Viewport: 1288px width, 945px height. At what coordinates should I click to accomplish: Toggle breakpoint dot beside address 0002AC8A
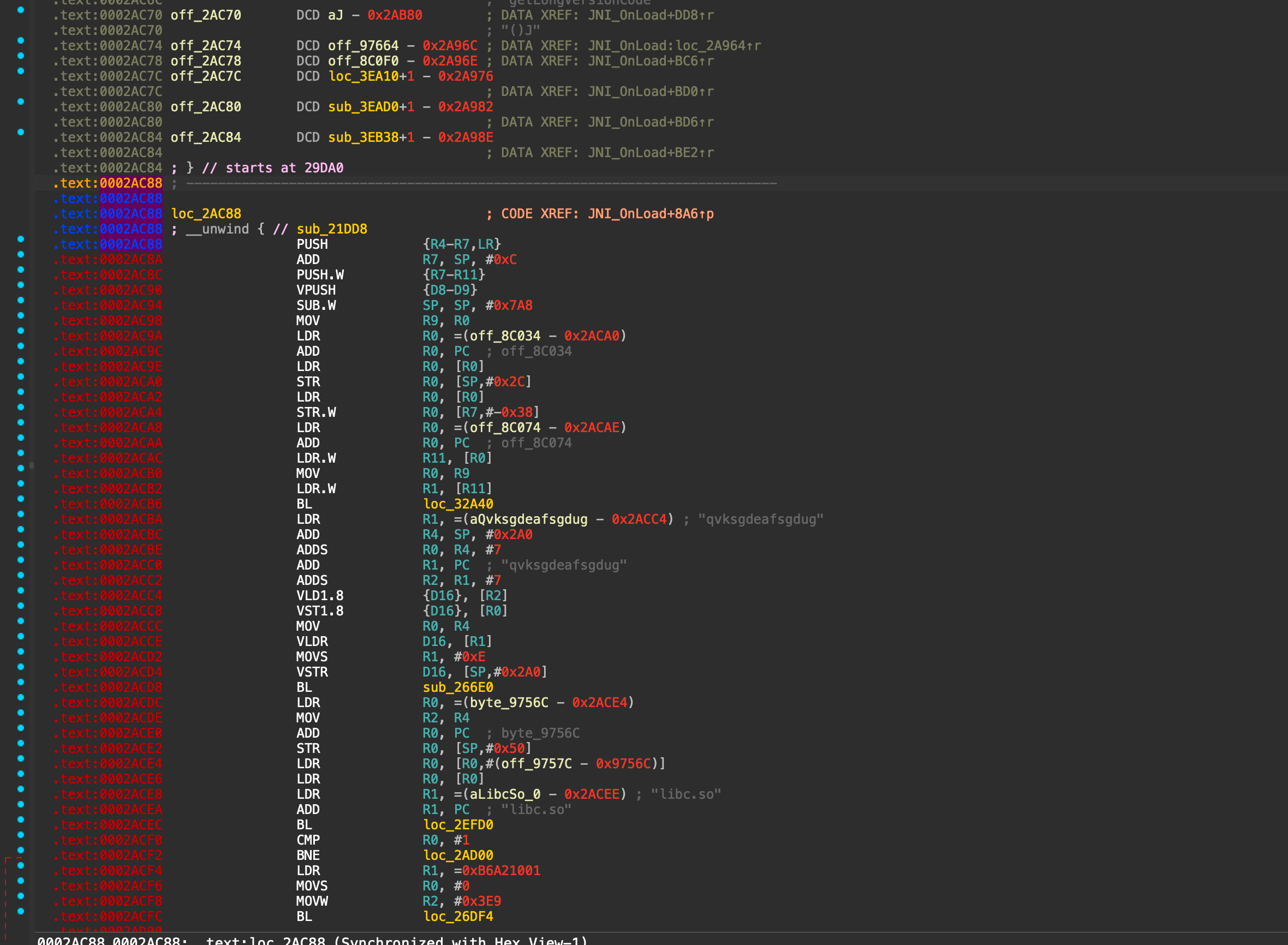click(x=21, y=254)
